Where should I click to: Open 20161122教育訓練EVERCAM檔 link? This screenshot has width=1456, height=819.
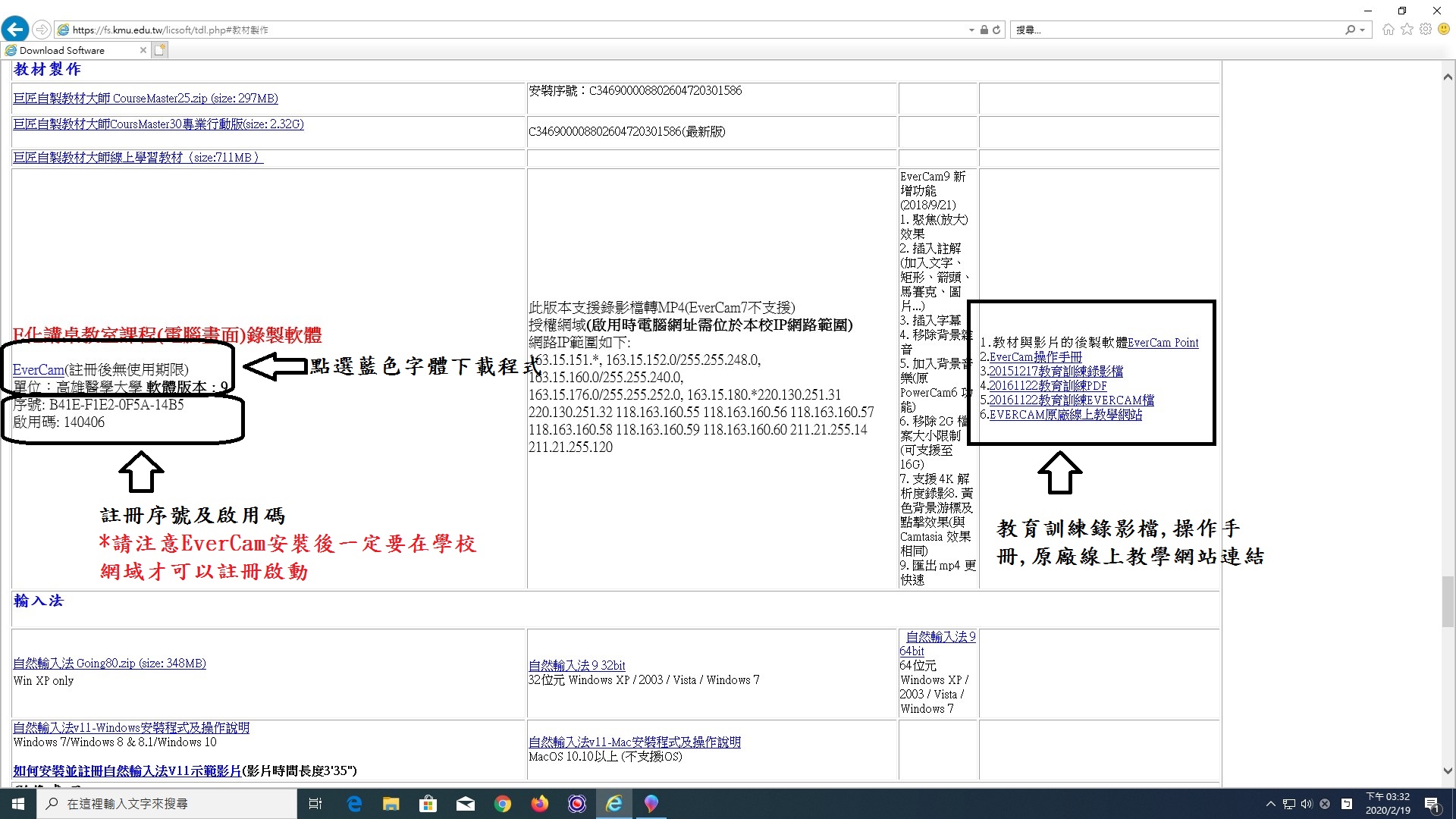tap(1071, 400)
